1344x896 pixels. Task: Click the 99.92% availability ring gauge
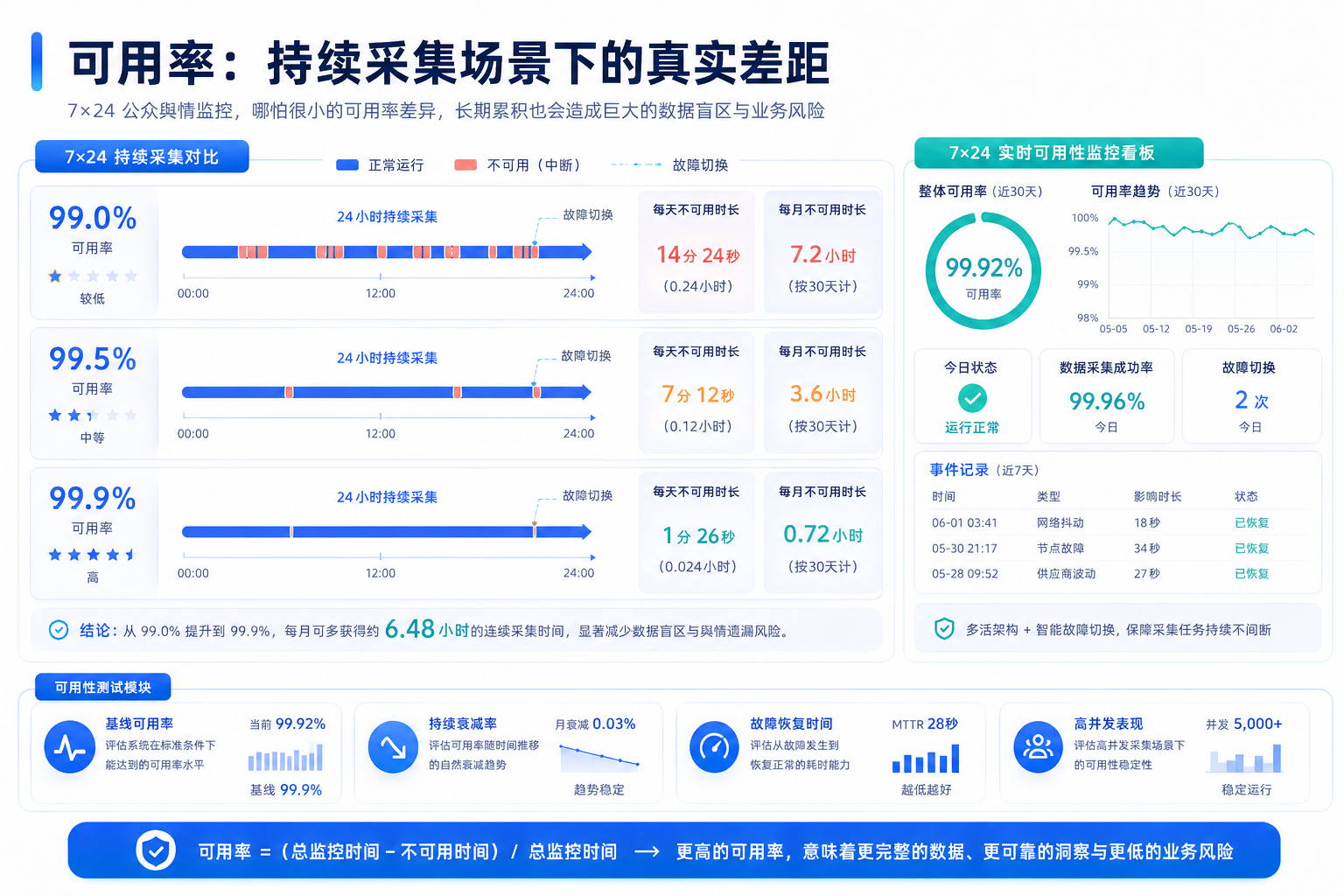tap(983, 271)
